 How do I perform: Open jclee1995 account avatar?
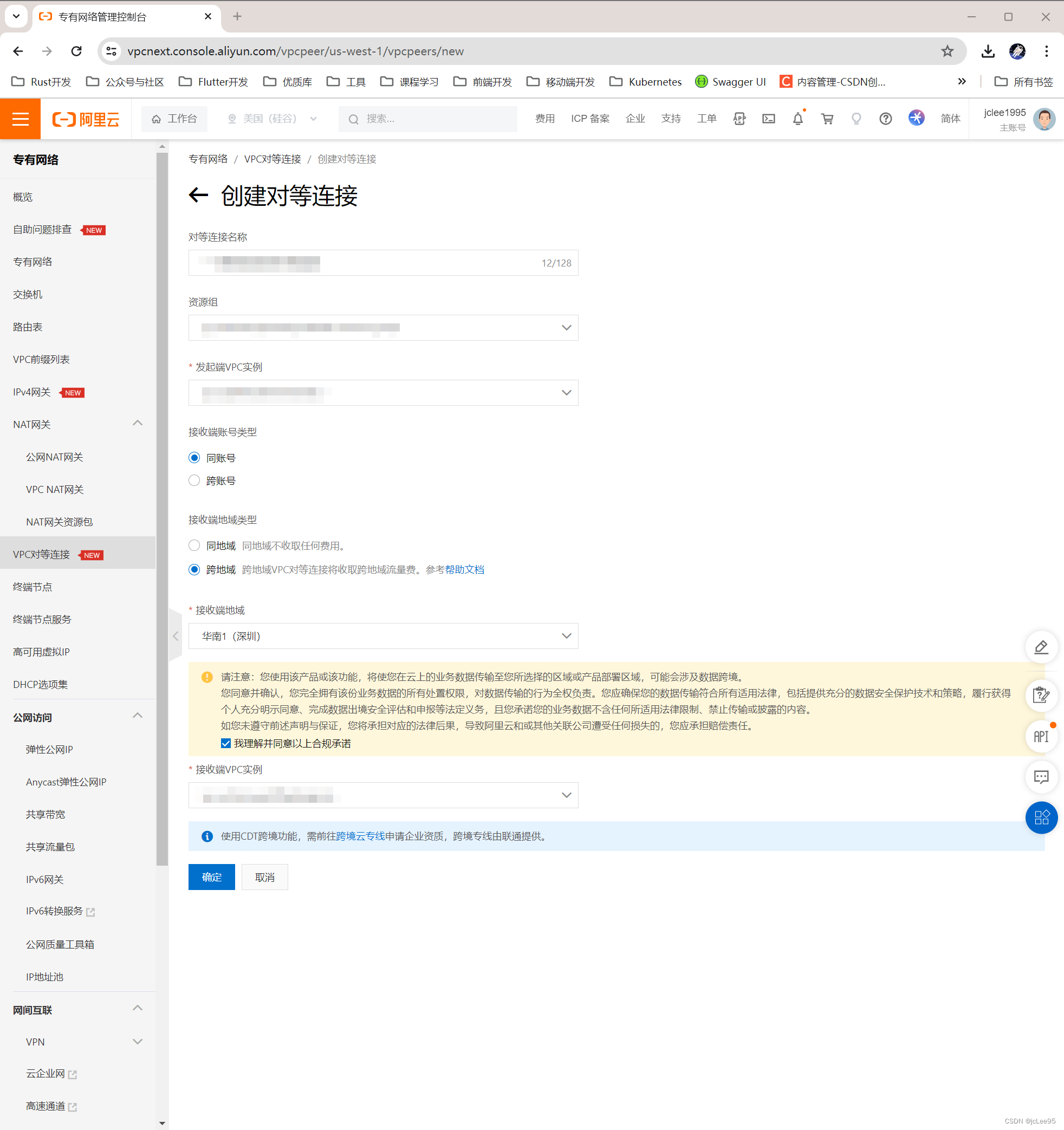(x=1044, y=119)
